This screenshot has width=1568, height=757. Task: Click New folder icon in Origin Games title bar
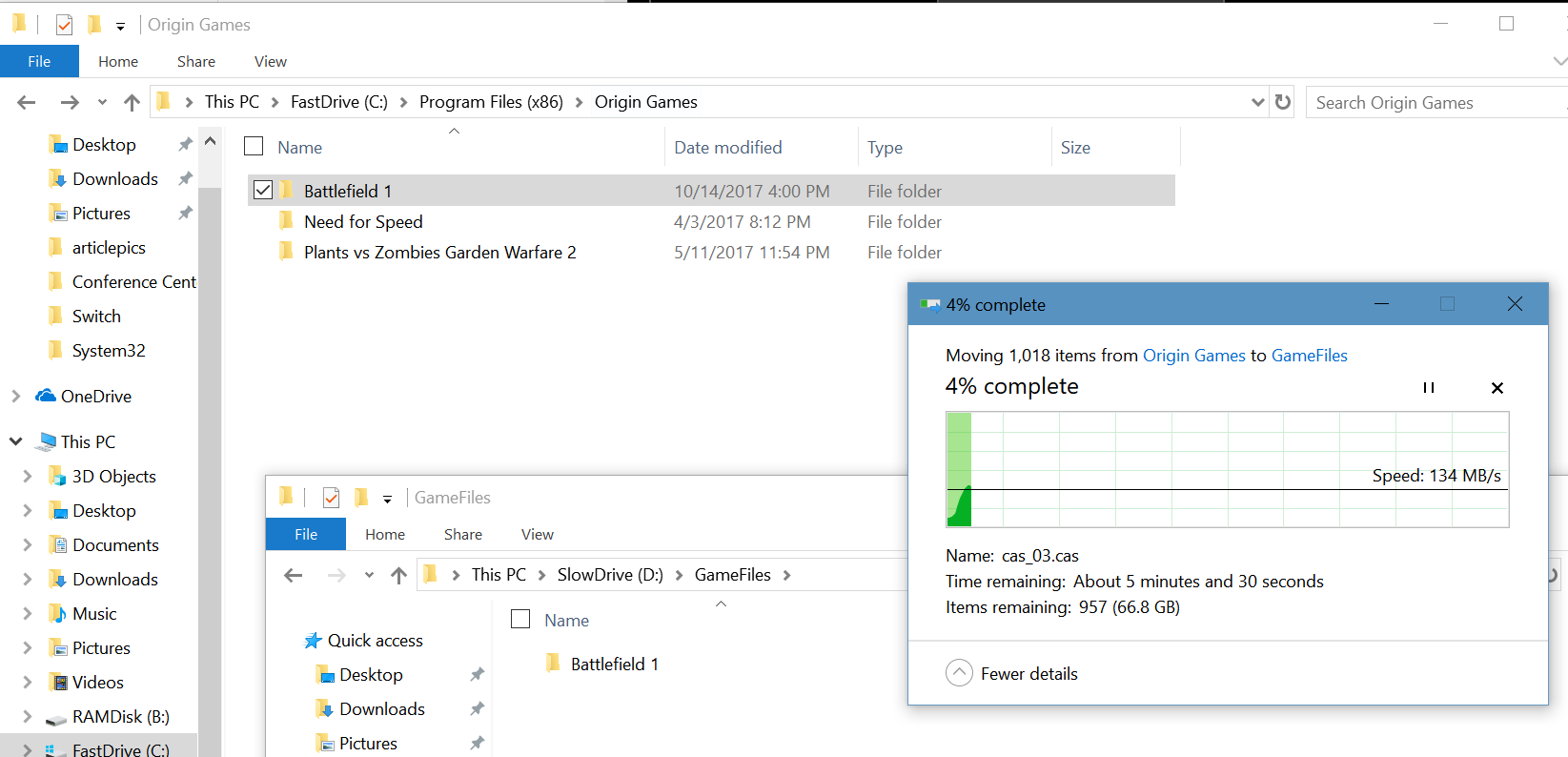[93, 24]
